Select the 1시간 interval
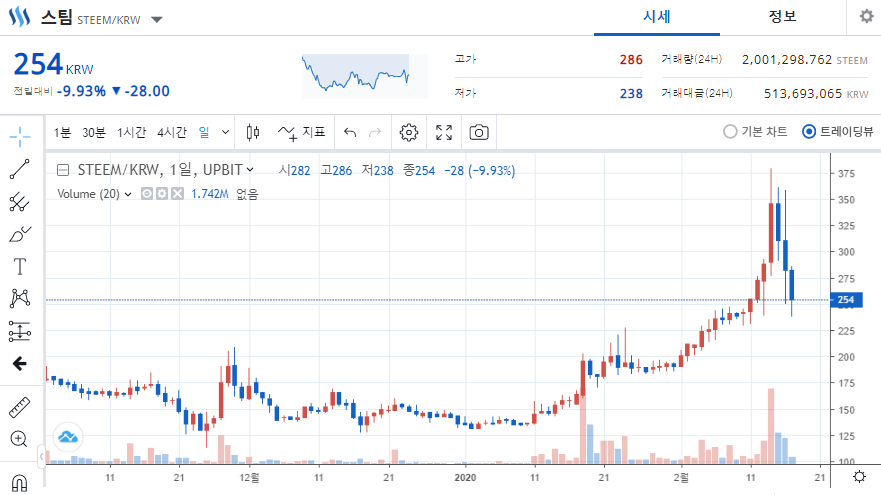The height and width of the screenshot is (495, 881). pyautogui.click(x=131, y=133)
